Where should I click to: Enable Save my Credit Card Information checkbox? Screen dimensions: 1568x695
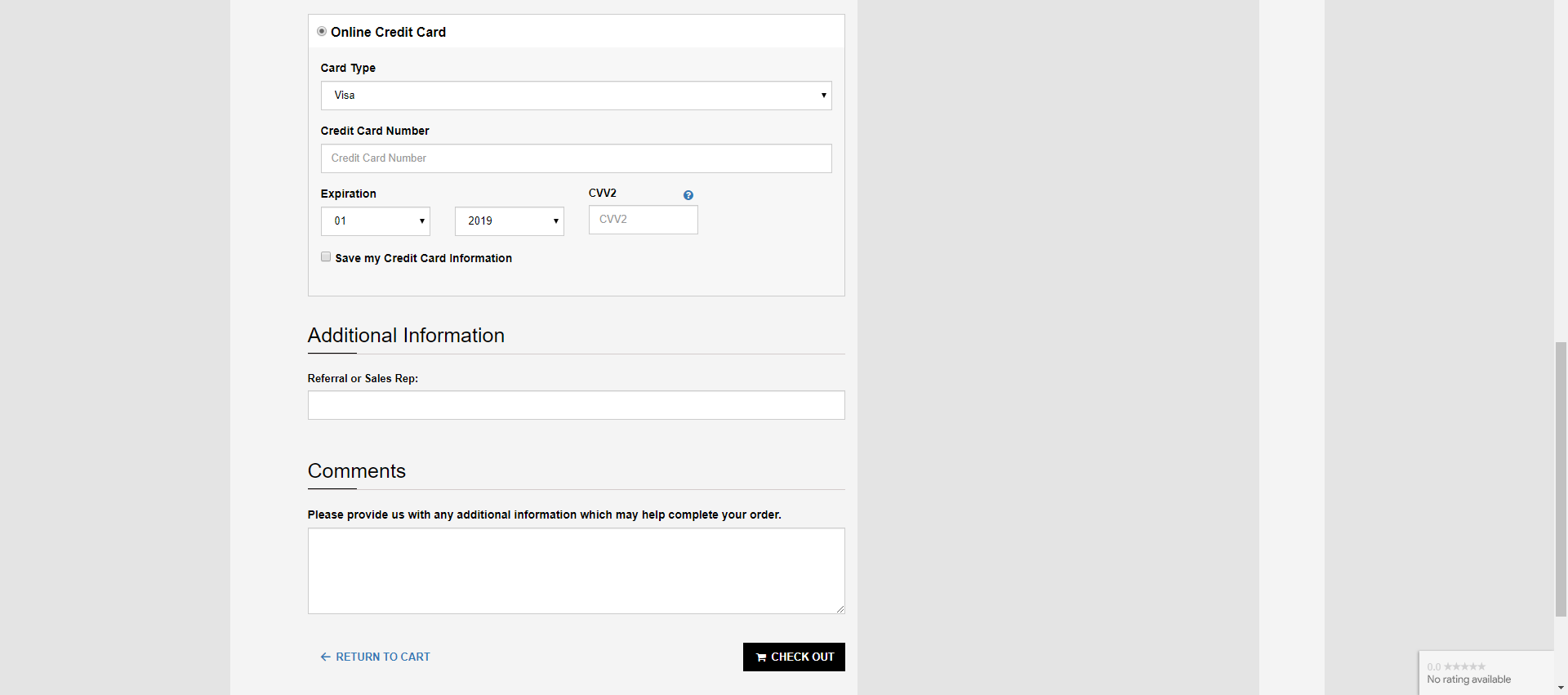[326, 257]
